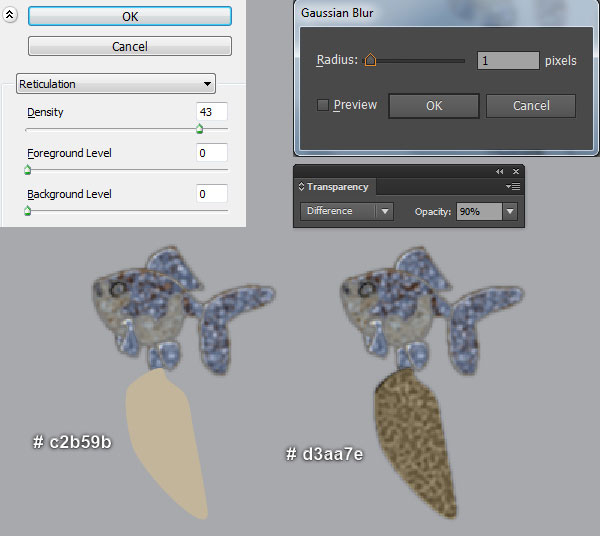Click the 'Radius:' label
Screen dimensions: 600x536
point(337,60)
